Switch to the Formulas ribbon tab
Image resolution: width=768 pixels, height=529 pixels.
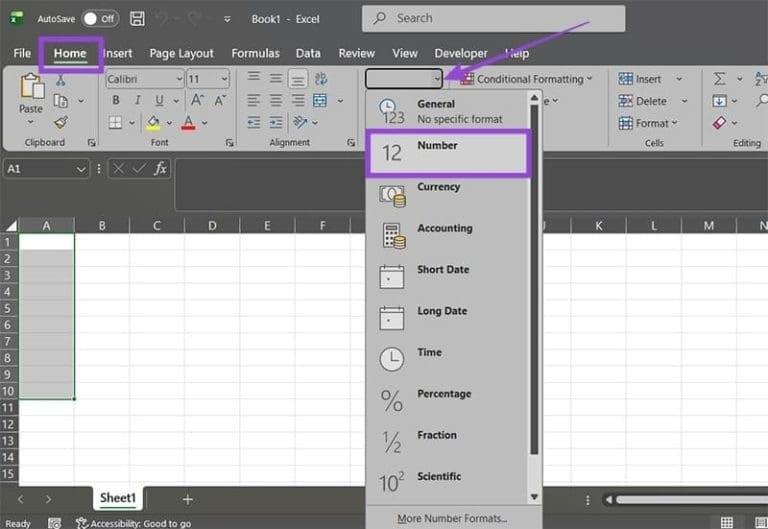[255, 53]
